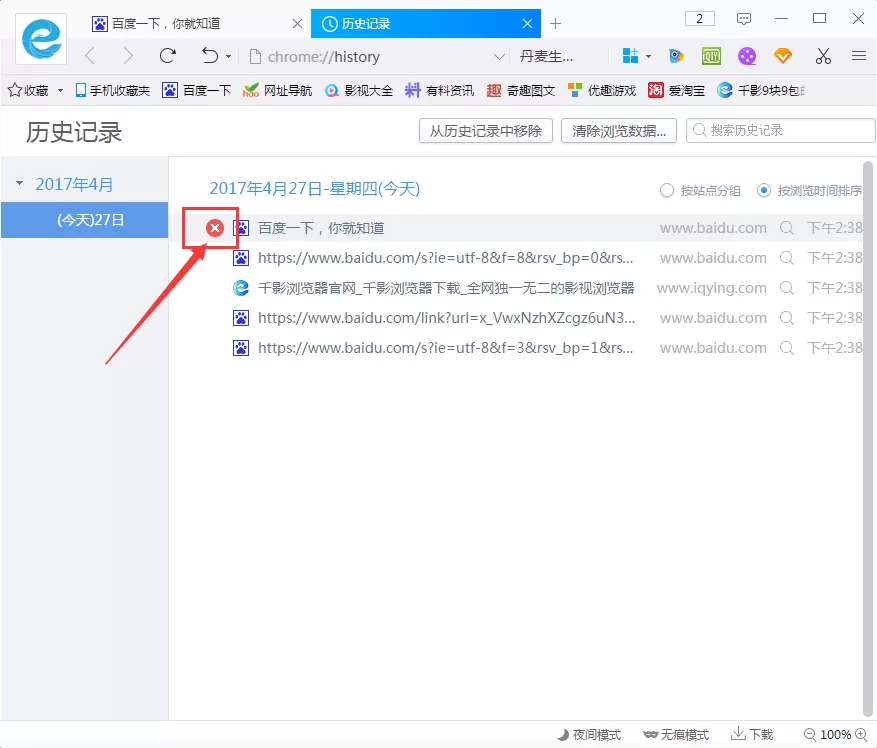Select 按浏览时间排序 radio button

pyautogui.click(x=763, y=191)
